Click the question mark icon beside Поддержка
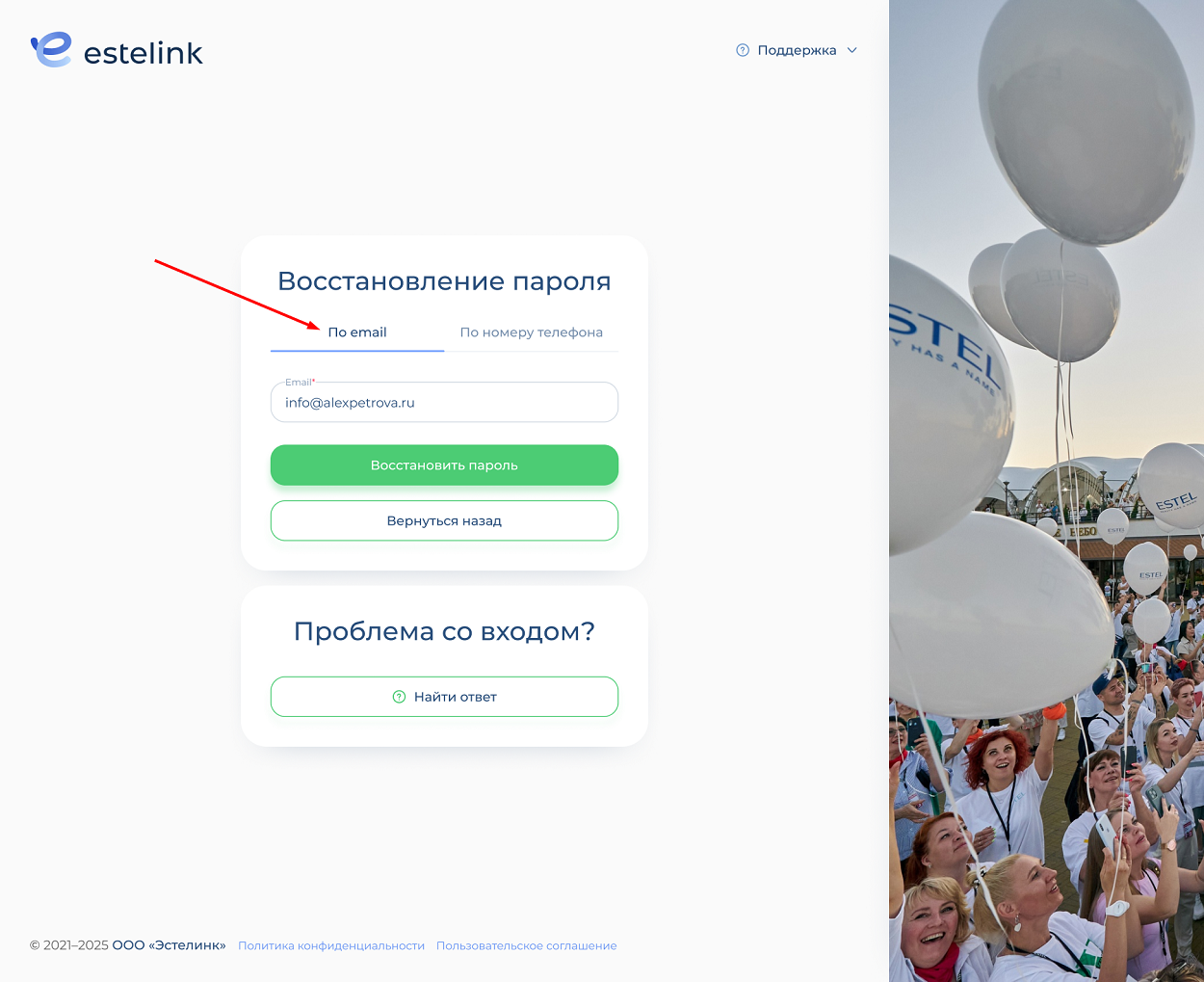Viewport: 1204px width, 982px height. click(743, 50)
